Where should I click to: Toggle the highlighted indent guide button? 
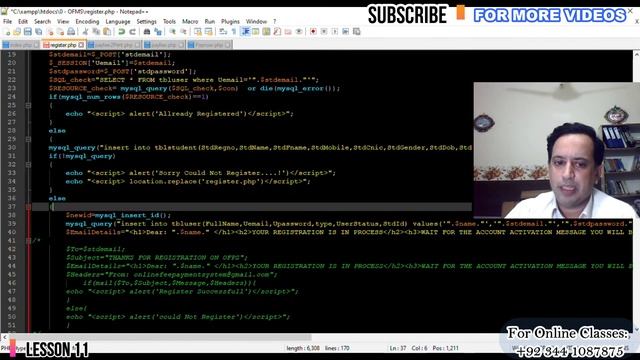[x=246, y=31]
